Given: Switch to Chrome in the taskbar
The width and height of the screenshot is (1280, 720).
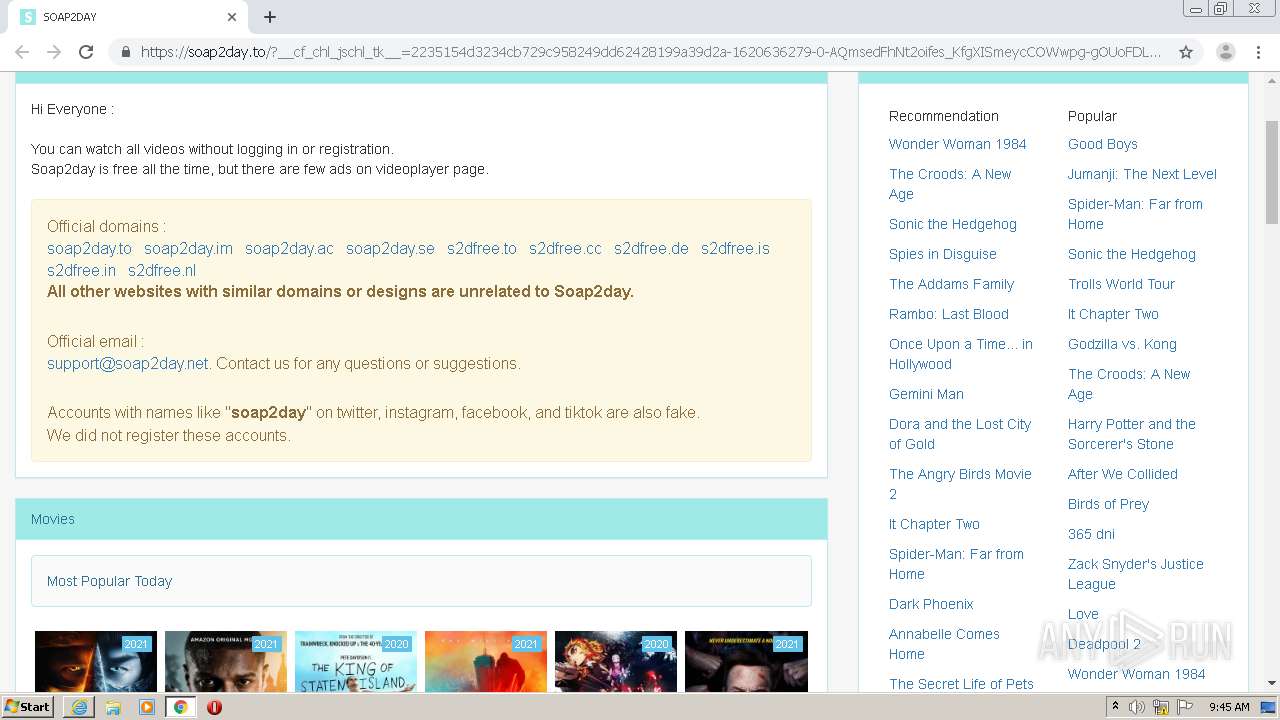Looking at the screenshot, I should pyautogui.click(x=181, y=707).
